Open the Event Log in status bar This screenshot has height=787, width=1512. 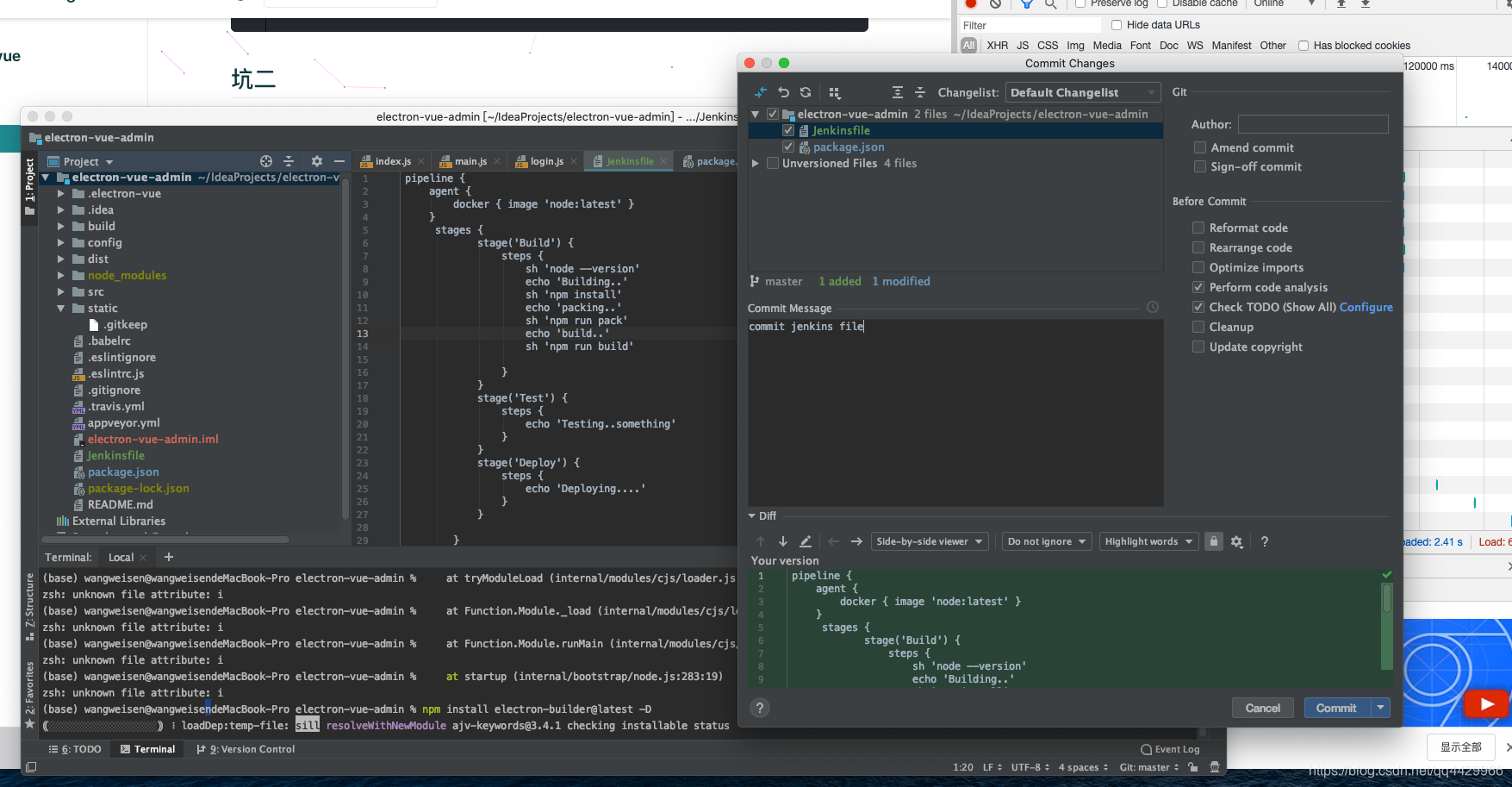(1170, 749)
